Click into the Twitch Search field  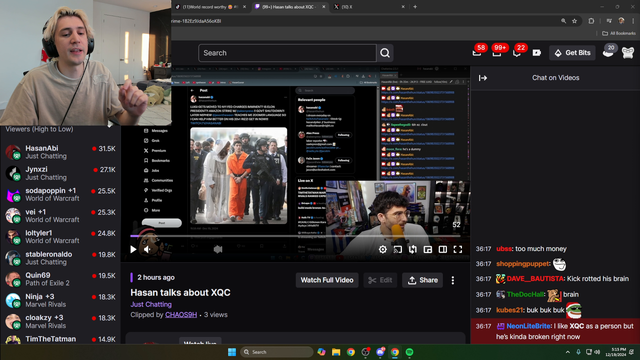pos(287,53)
